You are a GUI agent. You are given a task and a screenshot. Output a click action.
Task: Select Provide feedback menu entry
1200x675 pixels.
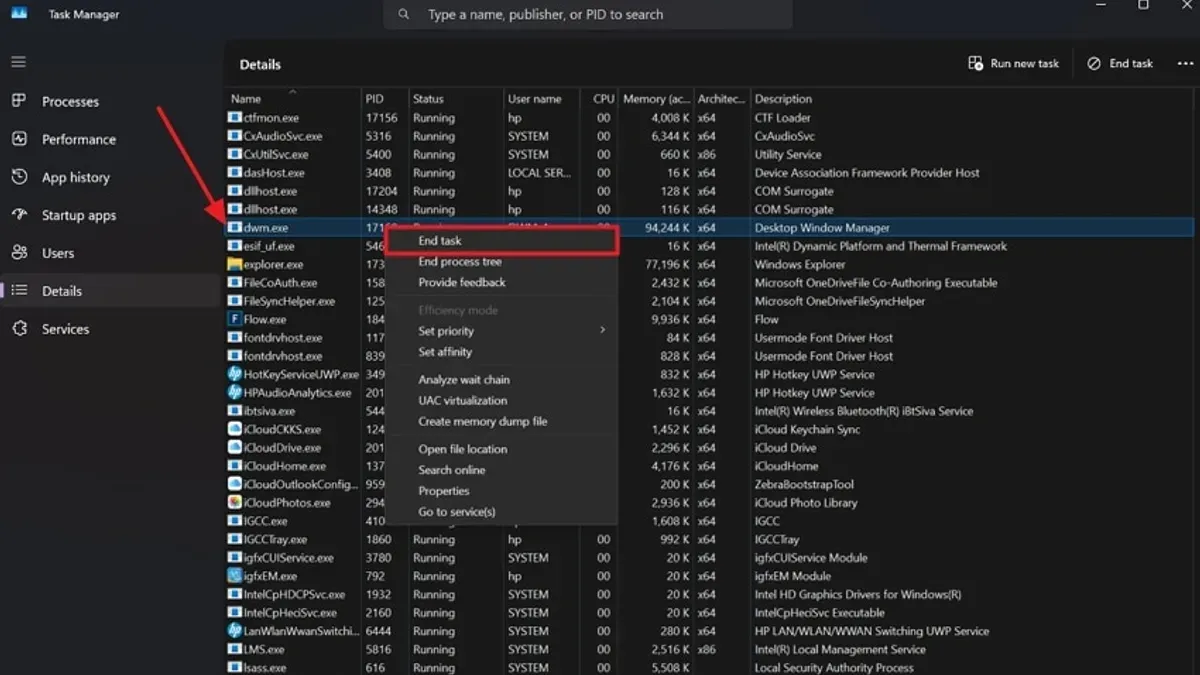tap(502, 283)
